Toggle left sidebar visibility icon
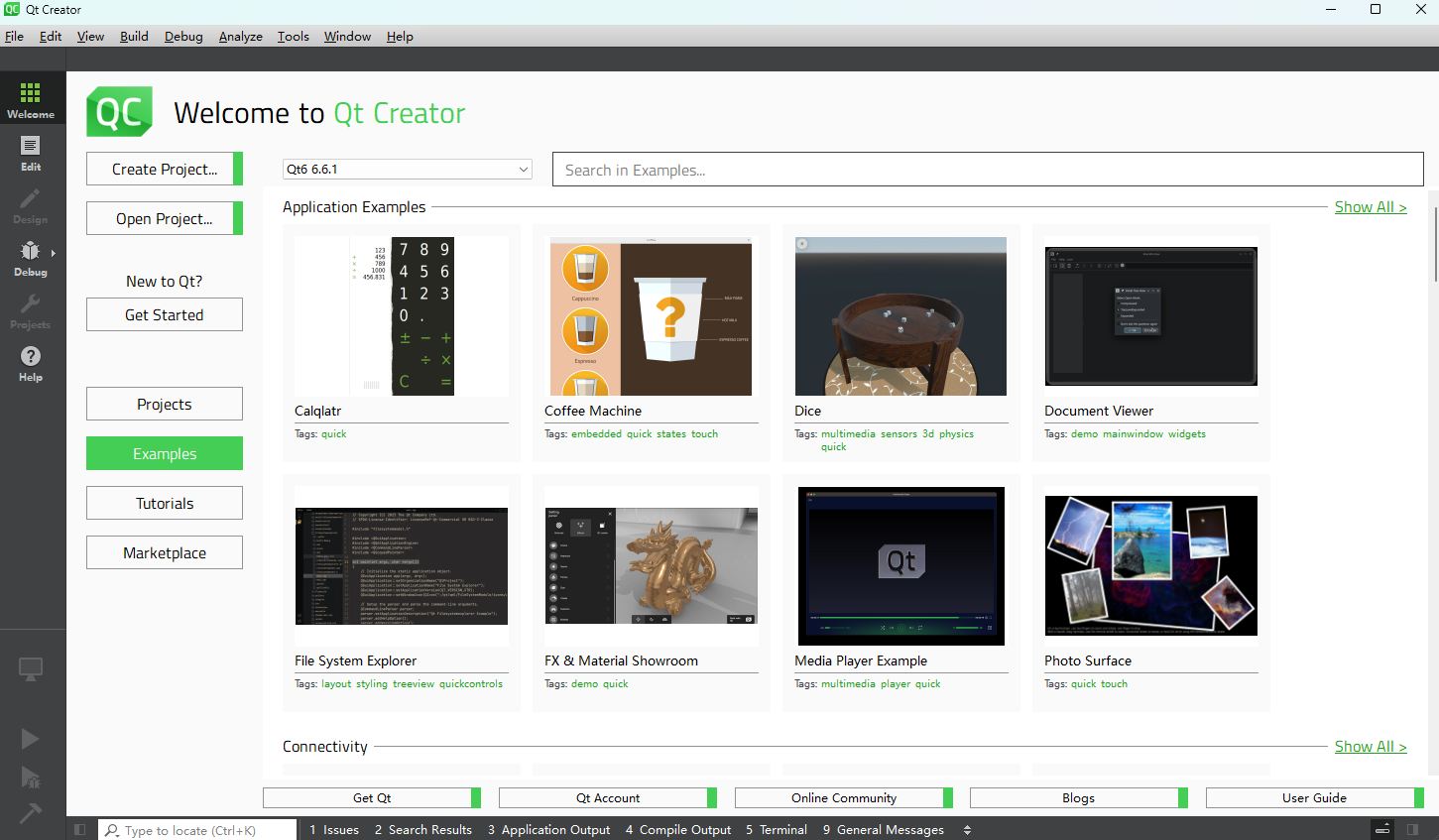This screenshot has height=840, width=1439. (x=80, y=829)
